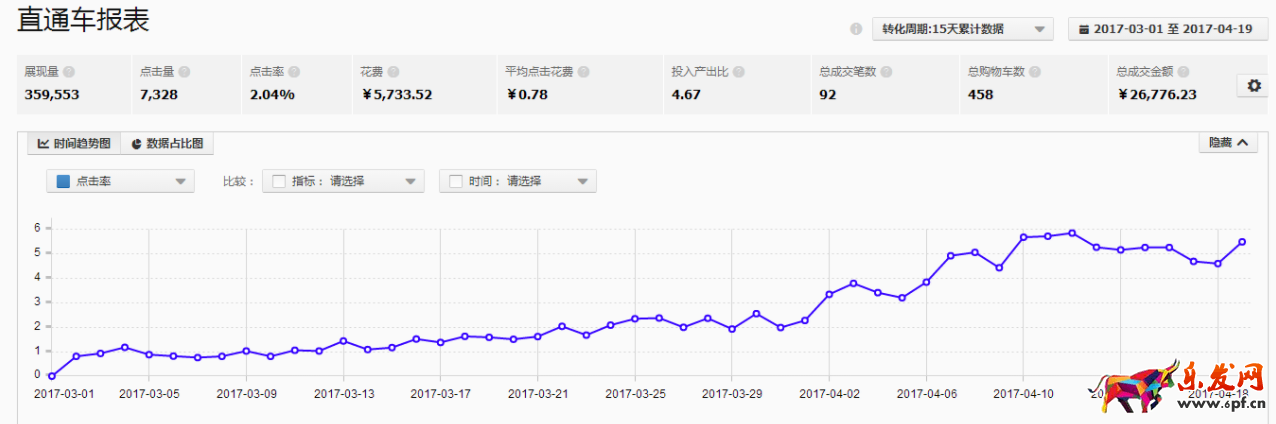The image size is (1276, 424).
Task: Switch to 数据占比图 tab
Action: [x=167, y=144]
